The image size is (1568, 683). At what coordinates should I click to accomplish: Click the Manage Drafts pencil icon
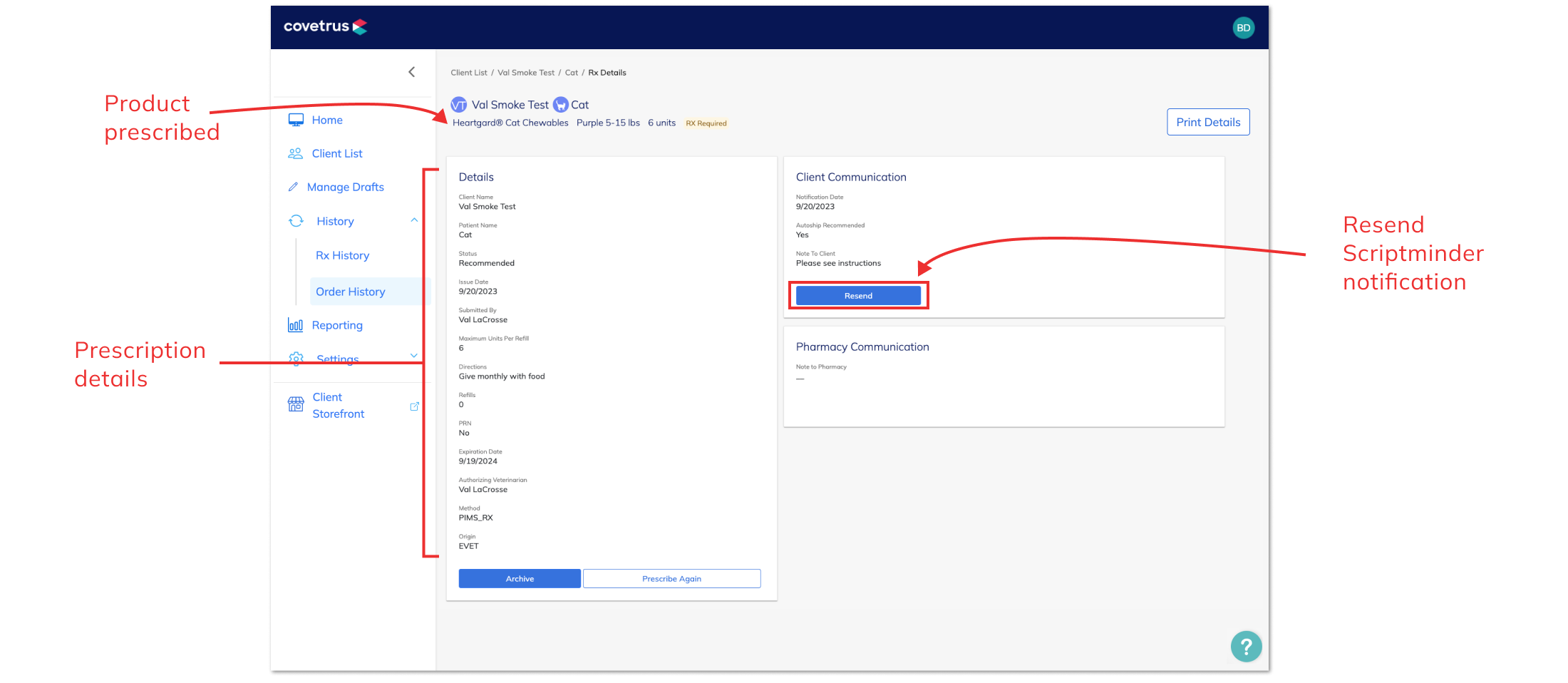(x=293, y=187)
